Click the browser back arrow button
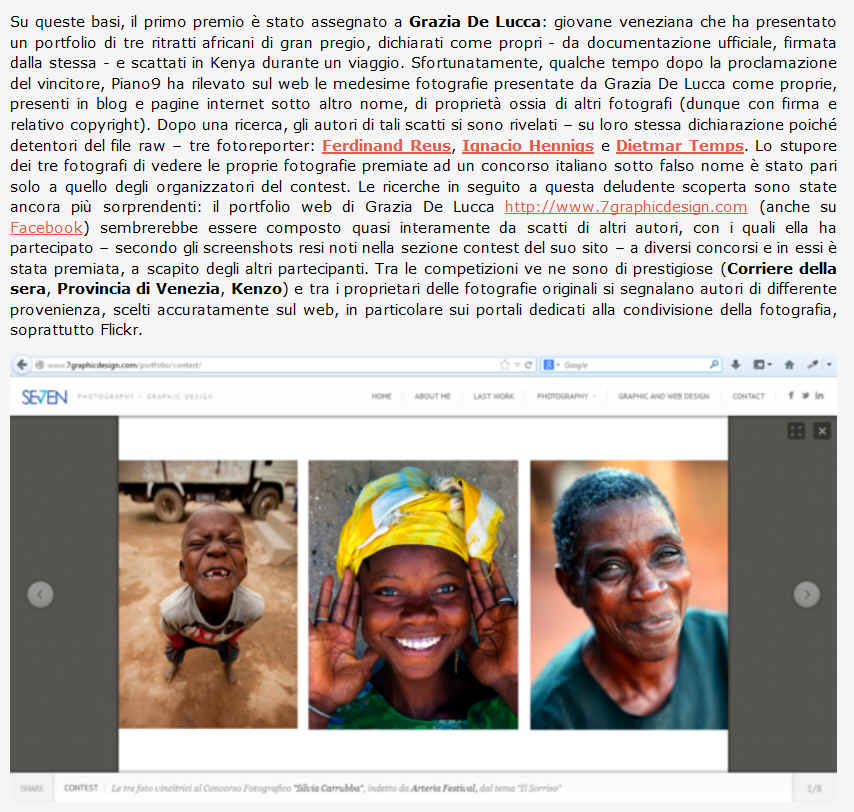This screenshot has height=812, width=854. [22, 365]
